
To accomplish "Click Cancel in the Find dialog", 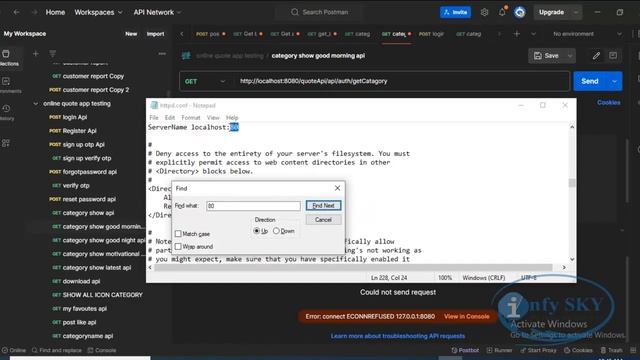I will click(x=323, y=220).
